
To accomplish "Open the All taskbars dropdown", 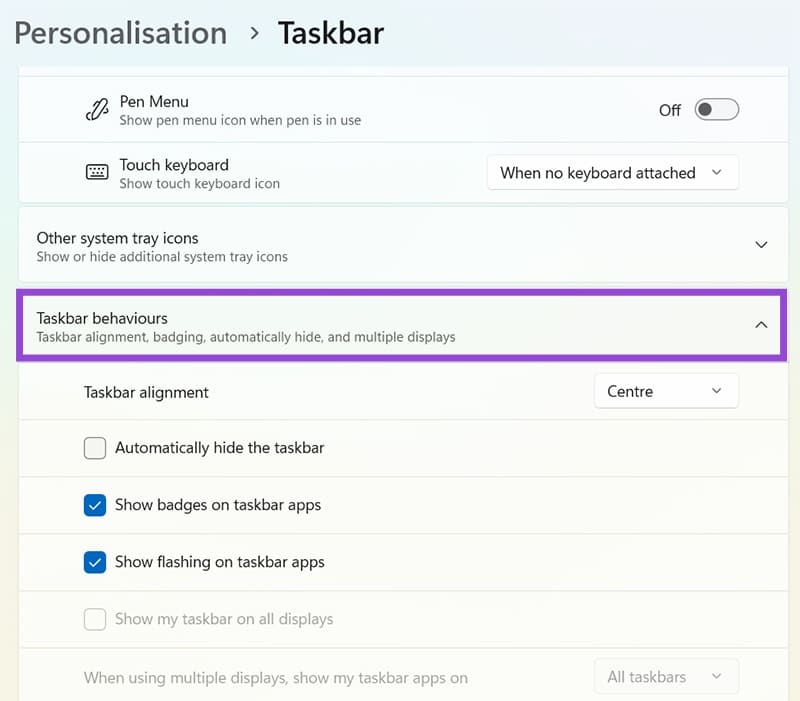I will pos(666,677).
